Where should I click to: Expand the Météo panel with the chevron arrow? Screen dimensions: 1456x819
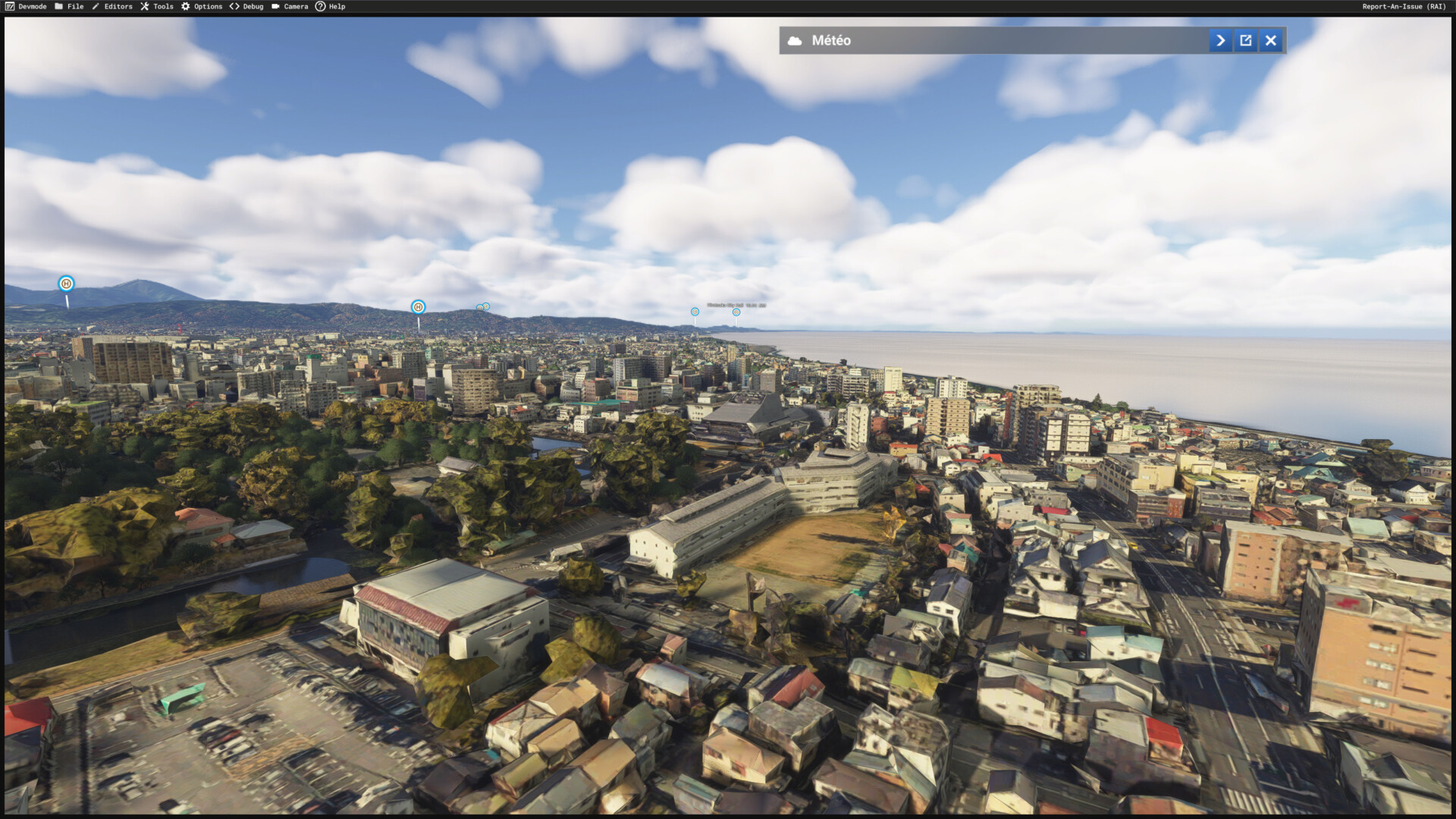coord(1220,40)
